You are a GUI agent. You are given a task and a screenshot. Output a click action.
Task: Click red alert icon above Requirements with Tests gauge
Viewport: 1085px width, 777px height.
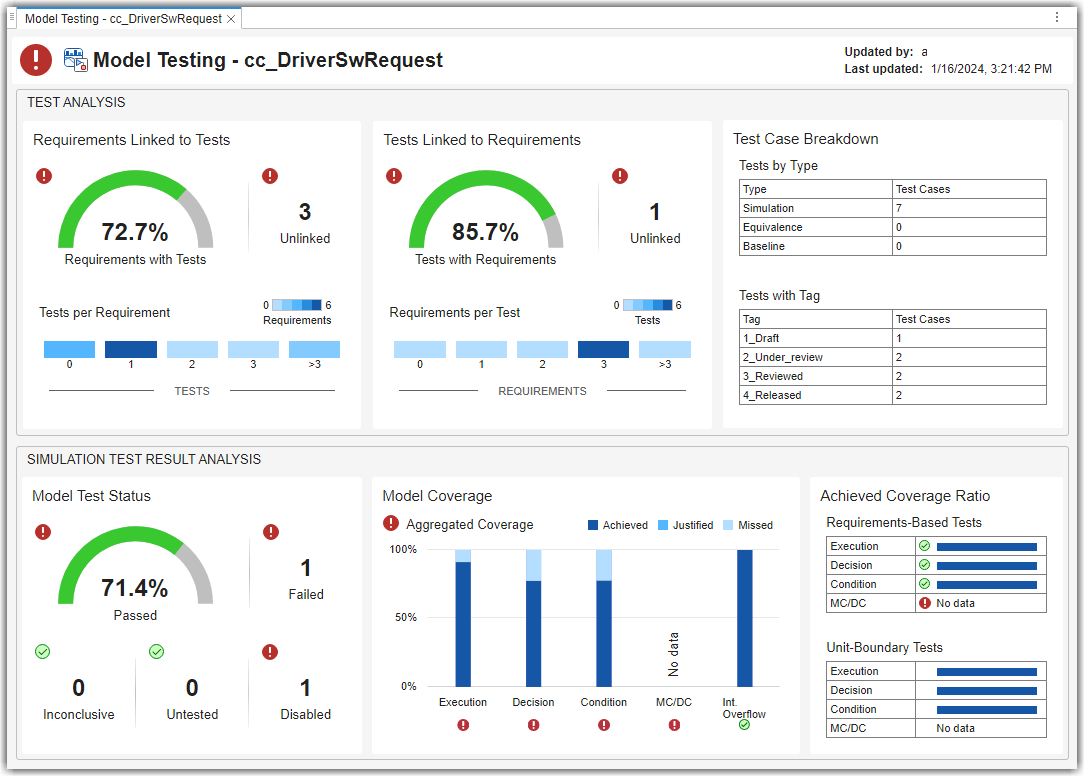(44, 176)
